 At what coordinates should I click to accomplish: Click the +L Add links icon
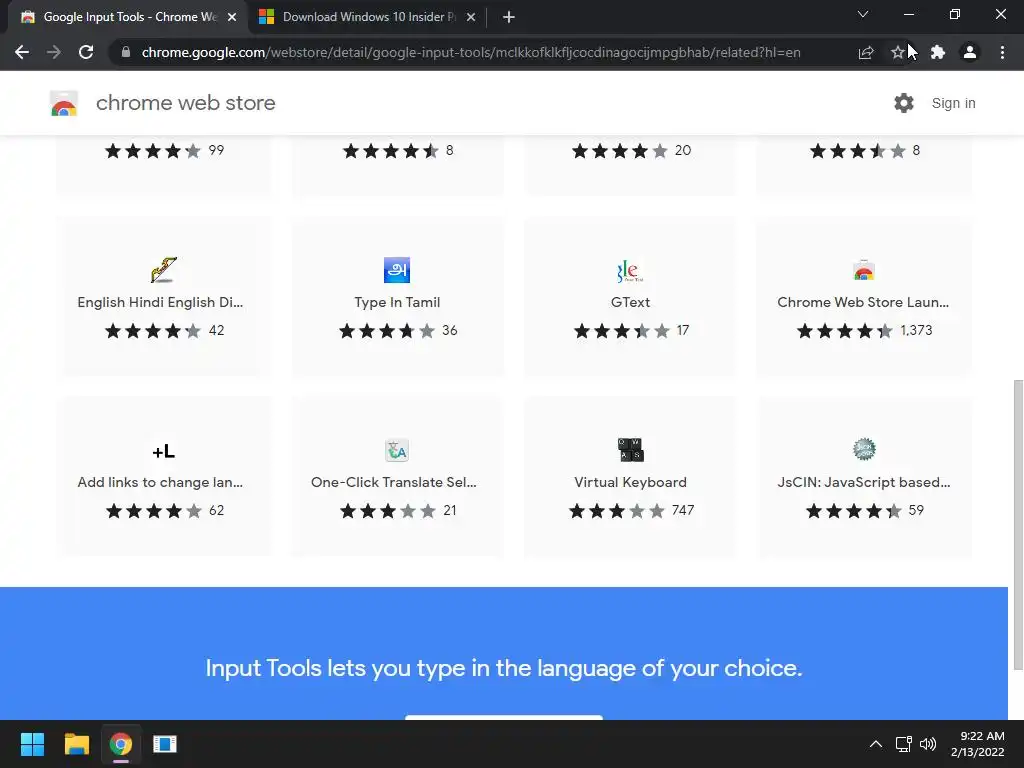click(x=163, y=451)
